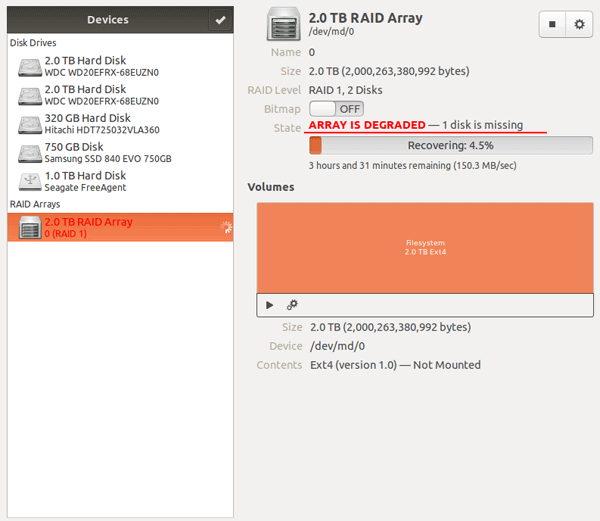Select the first 2.0 TB WDC Hard Disk
Screen dimensions: 600x521
click(120, 66)
